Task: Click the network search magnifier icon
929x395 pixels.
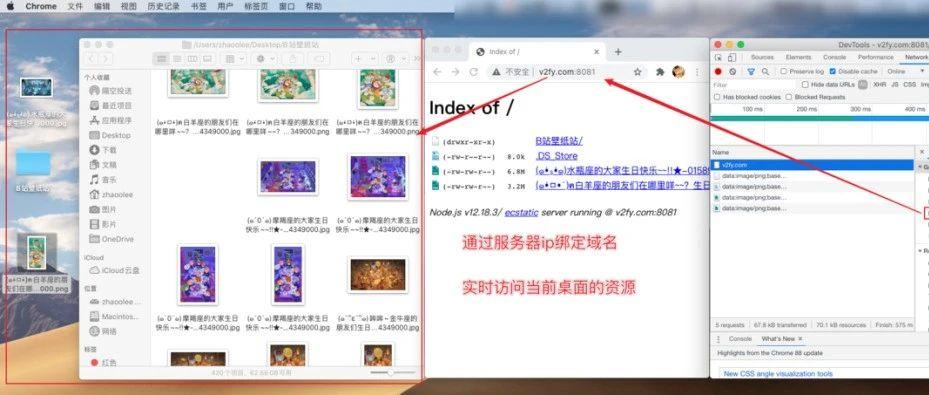Action: click(x=765, y=72)
